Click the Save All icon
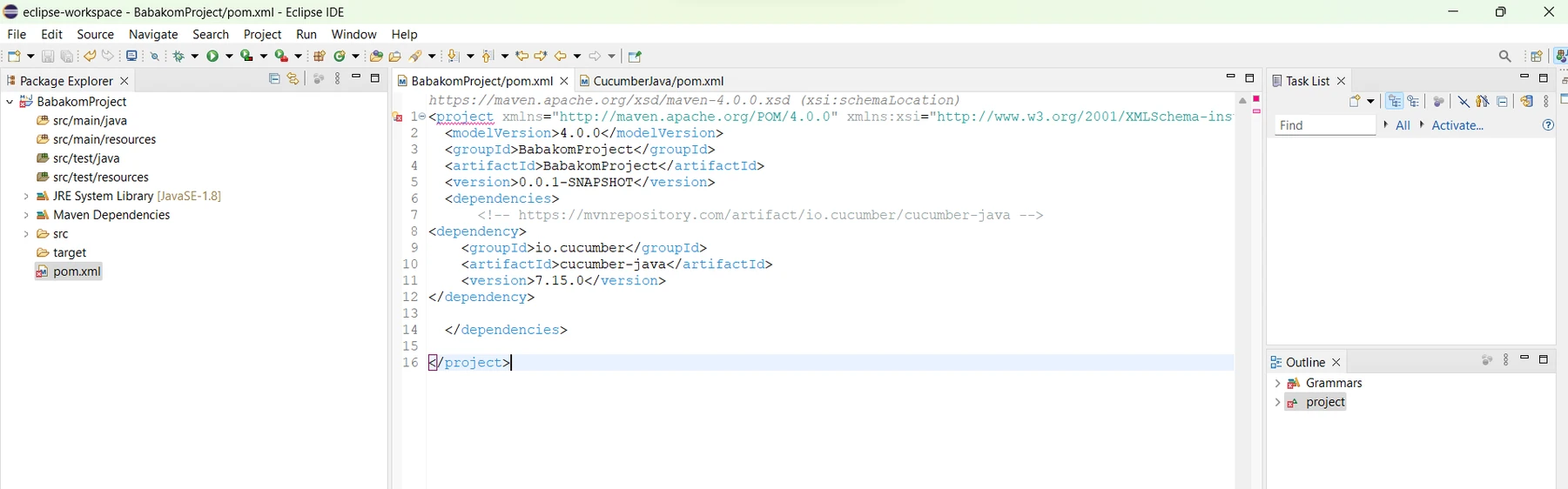This screenshot has height=489, width=1568. click(67, 57)
